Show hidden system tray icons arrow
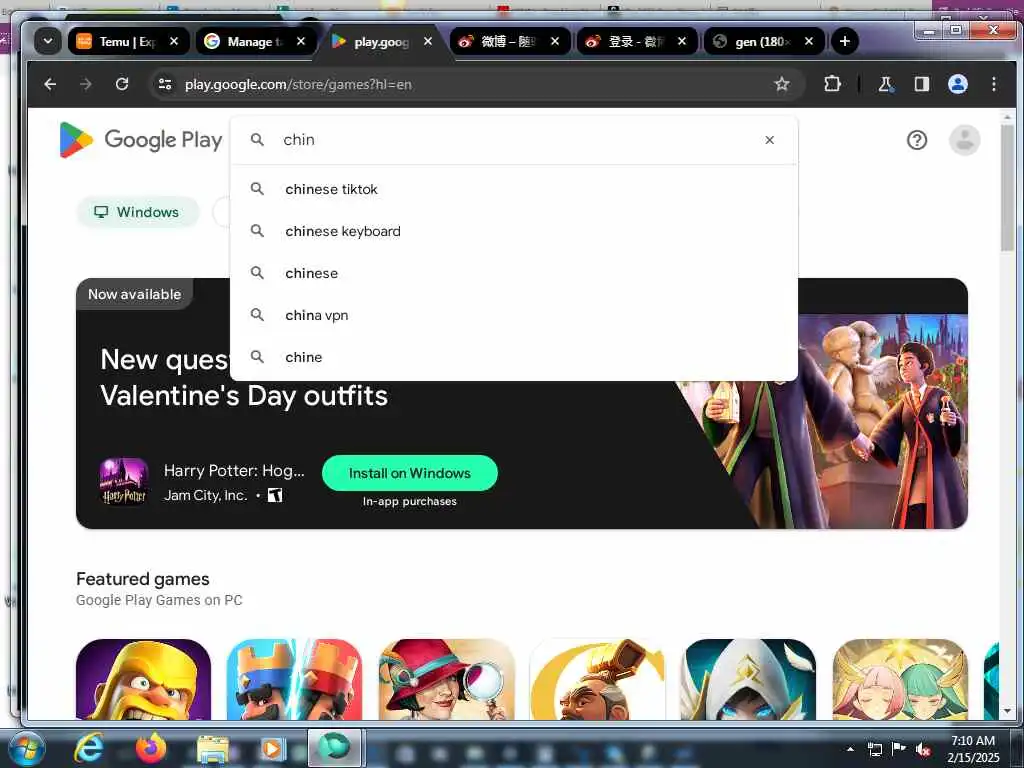Viewport: 1024px width, 768px height. 850,749
